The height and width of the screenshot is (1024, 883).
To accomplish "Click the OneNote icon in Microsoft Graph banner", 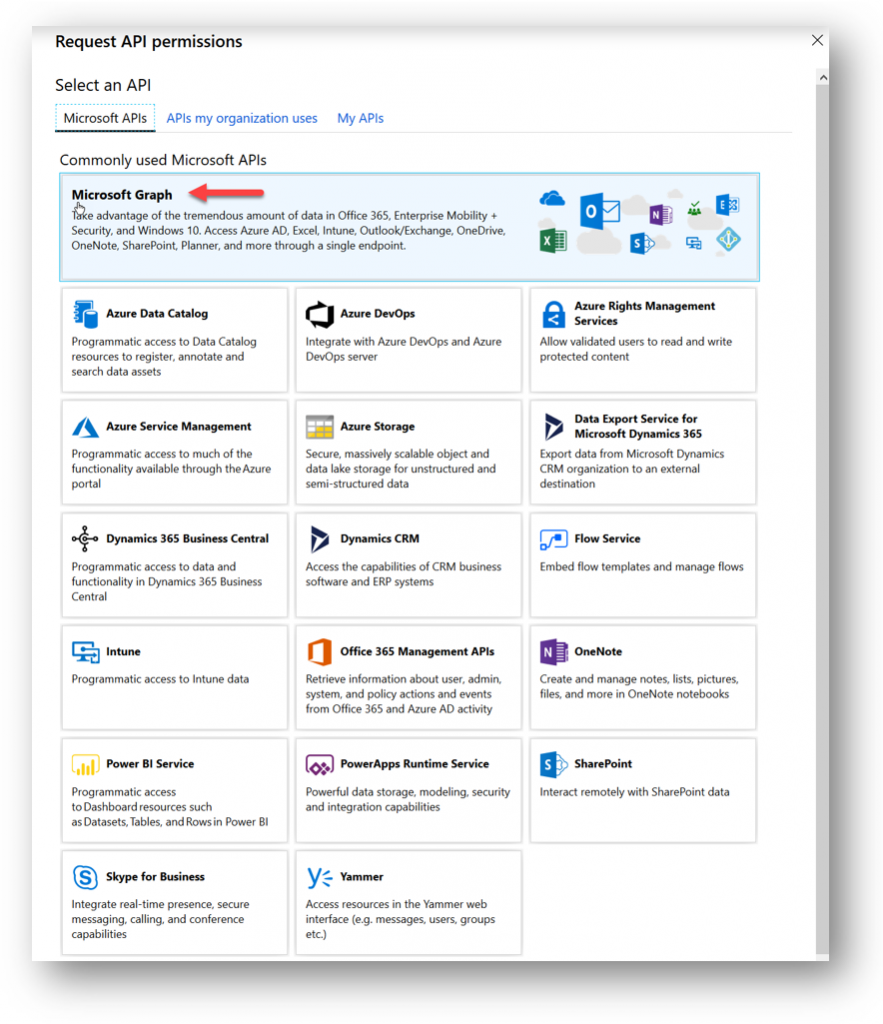I will click(x=660, y=214).
